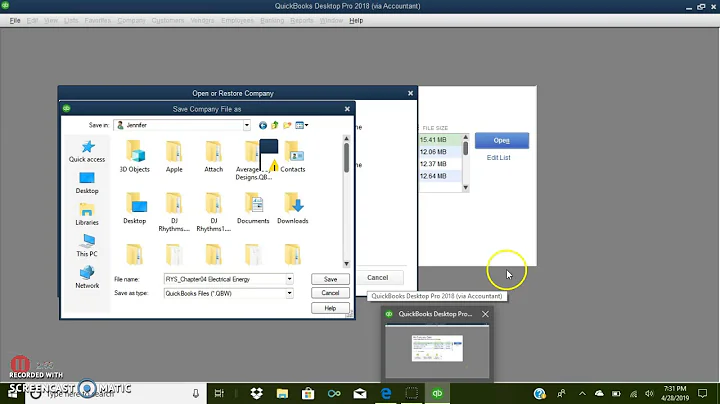Open the Company menu
The width and height of the screenshot is (720, 404).
pyautogui.click(x=131, y=21)
